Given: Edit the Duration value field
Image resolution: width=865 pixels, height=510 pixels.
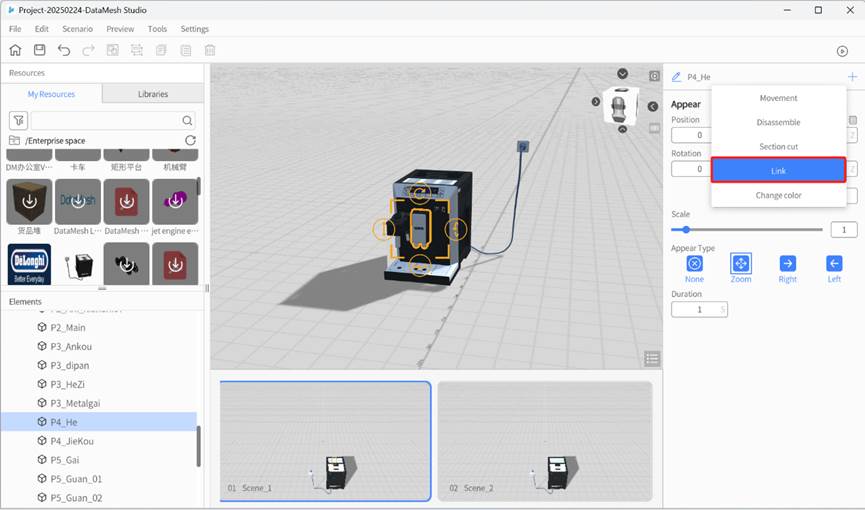Looking at the screenshot, I should click(x=699, y=310).
